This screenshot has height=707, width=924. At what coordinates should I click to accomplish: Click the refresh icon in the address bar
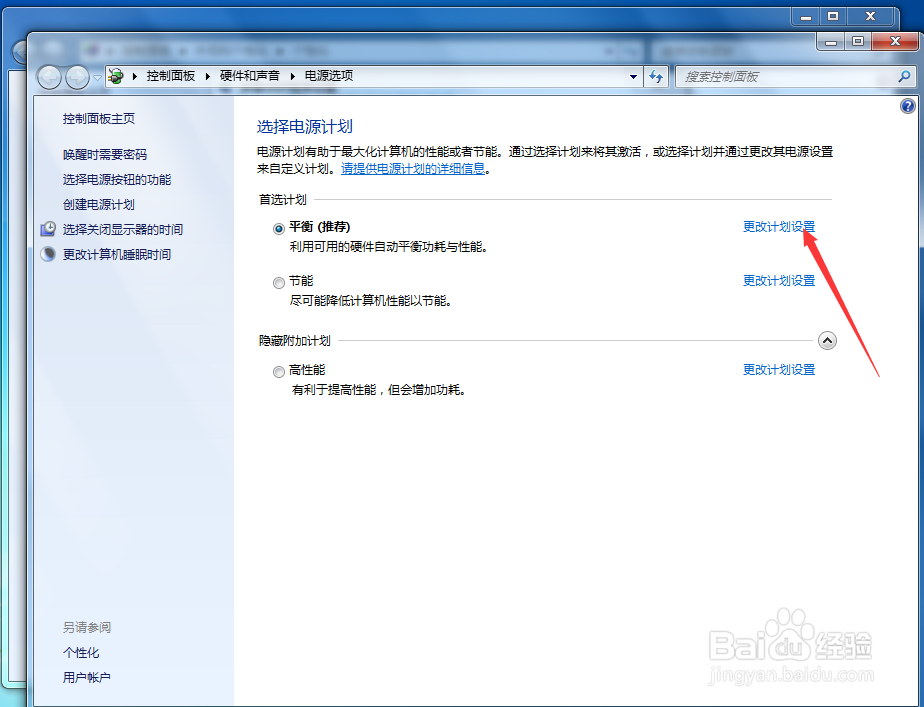657,76
